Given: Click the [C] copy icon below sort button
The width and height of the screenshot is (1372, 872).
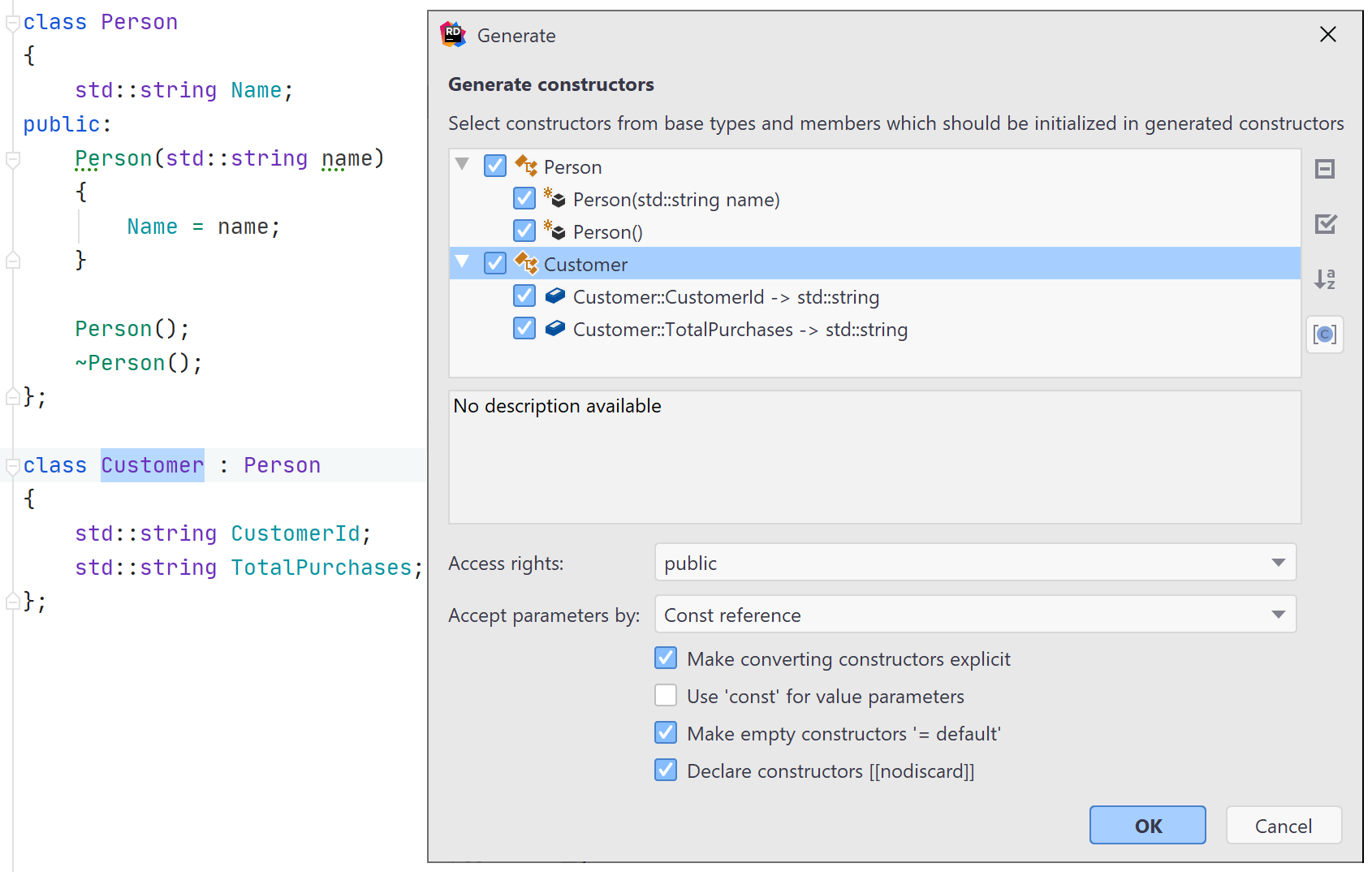Looking at the screenshot, I should click(1325, 335).
